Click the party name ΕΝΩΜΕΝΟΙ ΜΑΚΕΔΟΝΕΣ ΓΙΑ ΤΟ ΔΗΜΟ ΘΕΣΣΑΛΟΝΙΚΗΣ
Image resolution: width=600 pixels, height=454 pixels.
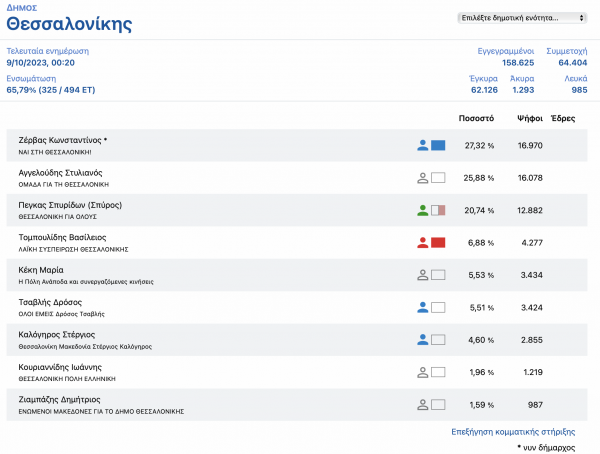[101, 412]
